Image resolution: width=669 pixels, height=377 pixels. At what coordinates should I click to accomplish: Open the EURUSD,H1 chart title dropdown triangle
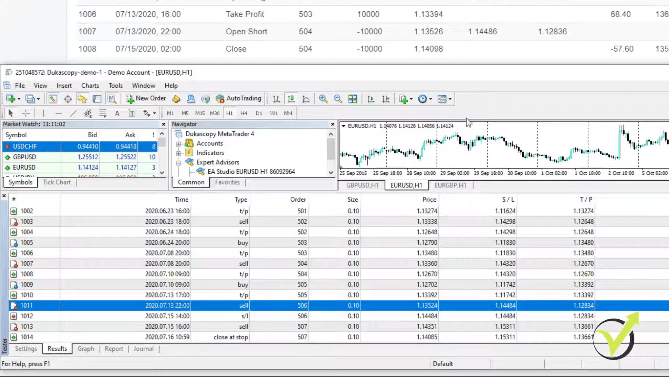pyautogui.click(x=343, y=126)
